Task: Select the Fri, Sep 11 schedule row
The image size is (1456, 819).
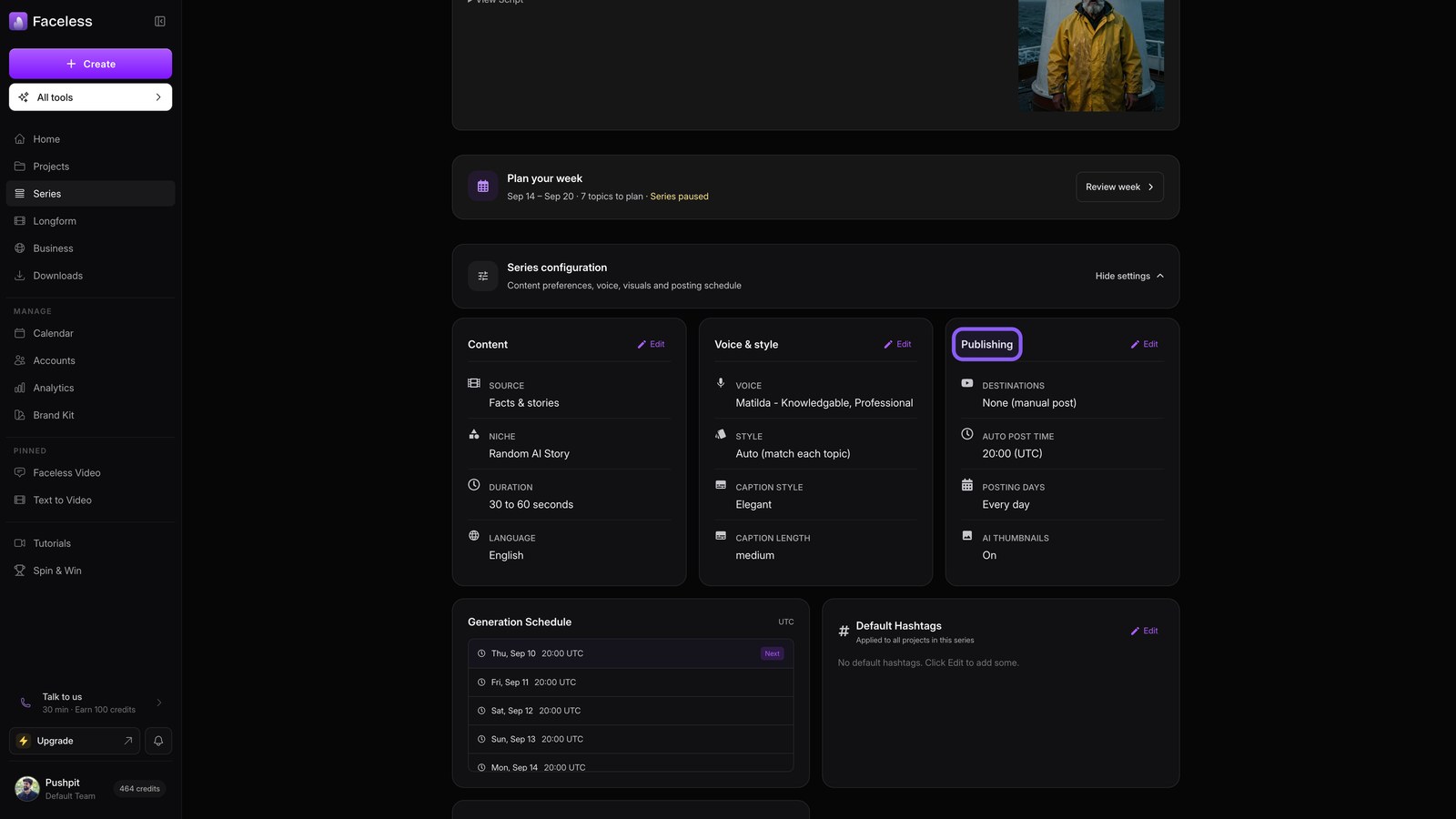Action: pos(631,682)
